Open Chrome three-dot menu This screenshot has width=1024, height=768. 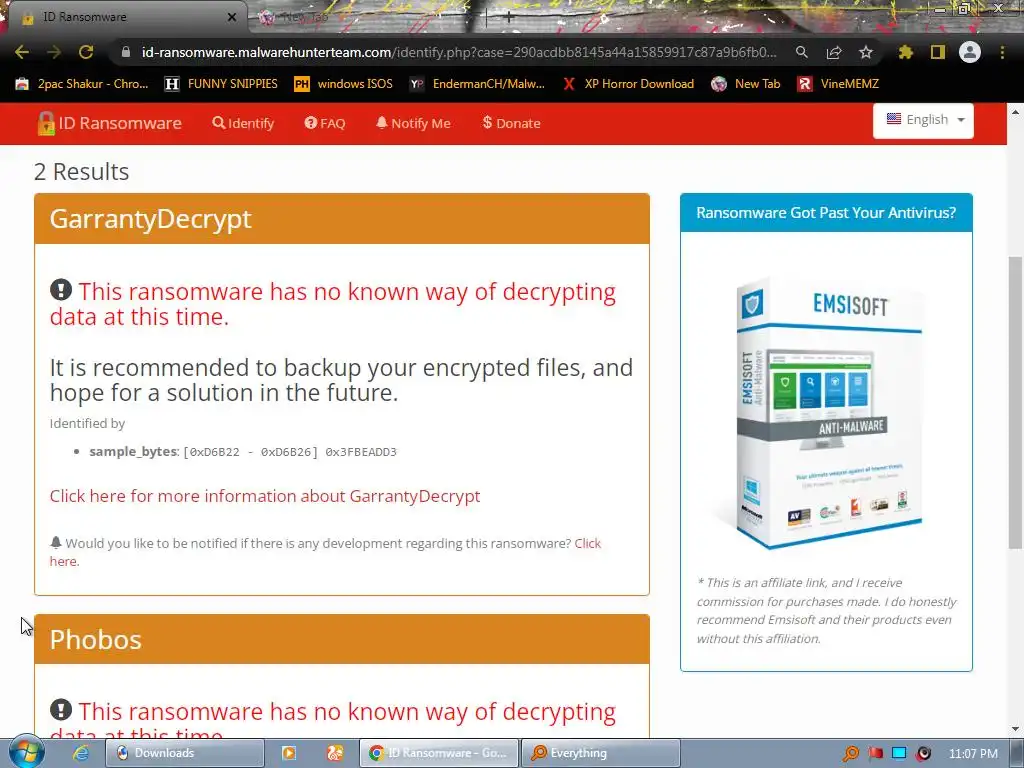coord(1002,52)
